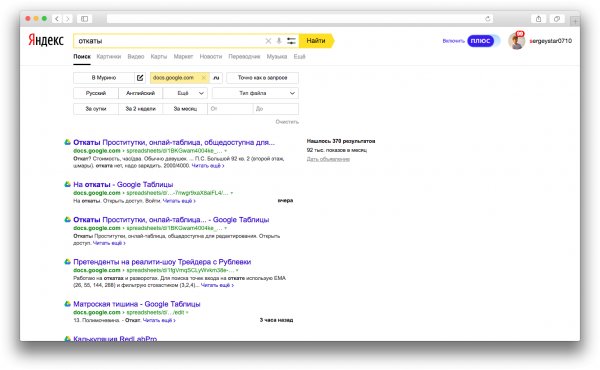The width and height of the screenshot is (600, 370).
Task: Click Читать ещё under На откаты
Action: pos(179,201)
